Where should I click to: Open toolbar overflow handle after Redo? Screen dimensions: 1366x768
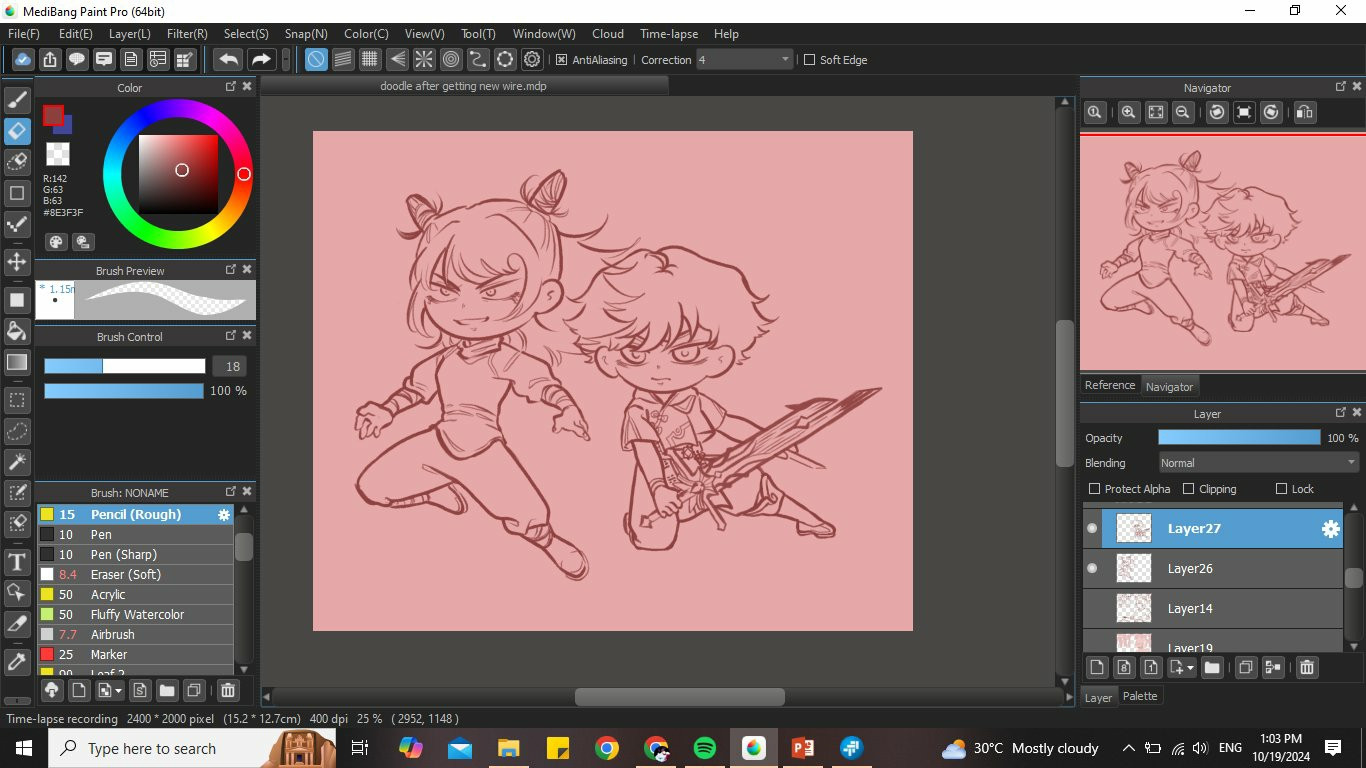click(x=286, y=60)
